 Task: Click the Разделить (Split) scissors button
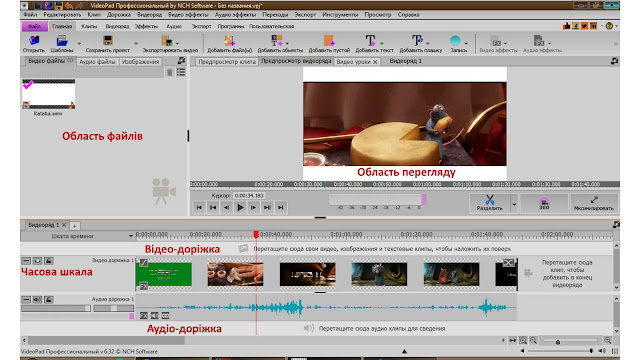(x=489, y=203)
